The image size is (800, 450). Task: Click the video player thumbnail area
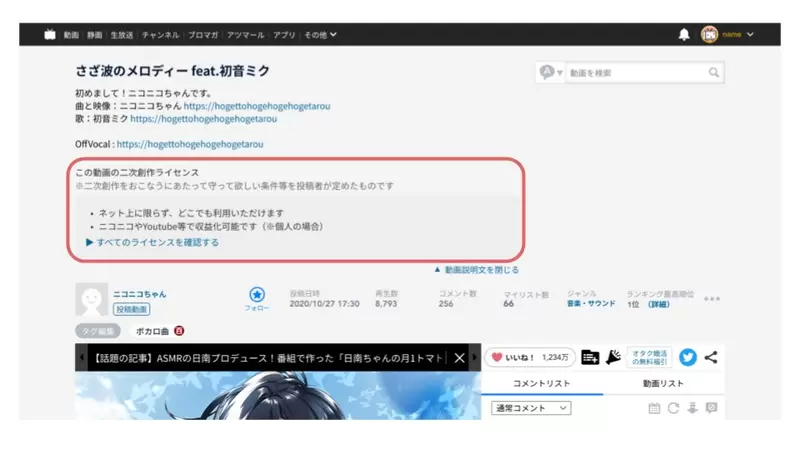pyautogui.click(x=278, y=396)
